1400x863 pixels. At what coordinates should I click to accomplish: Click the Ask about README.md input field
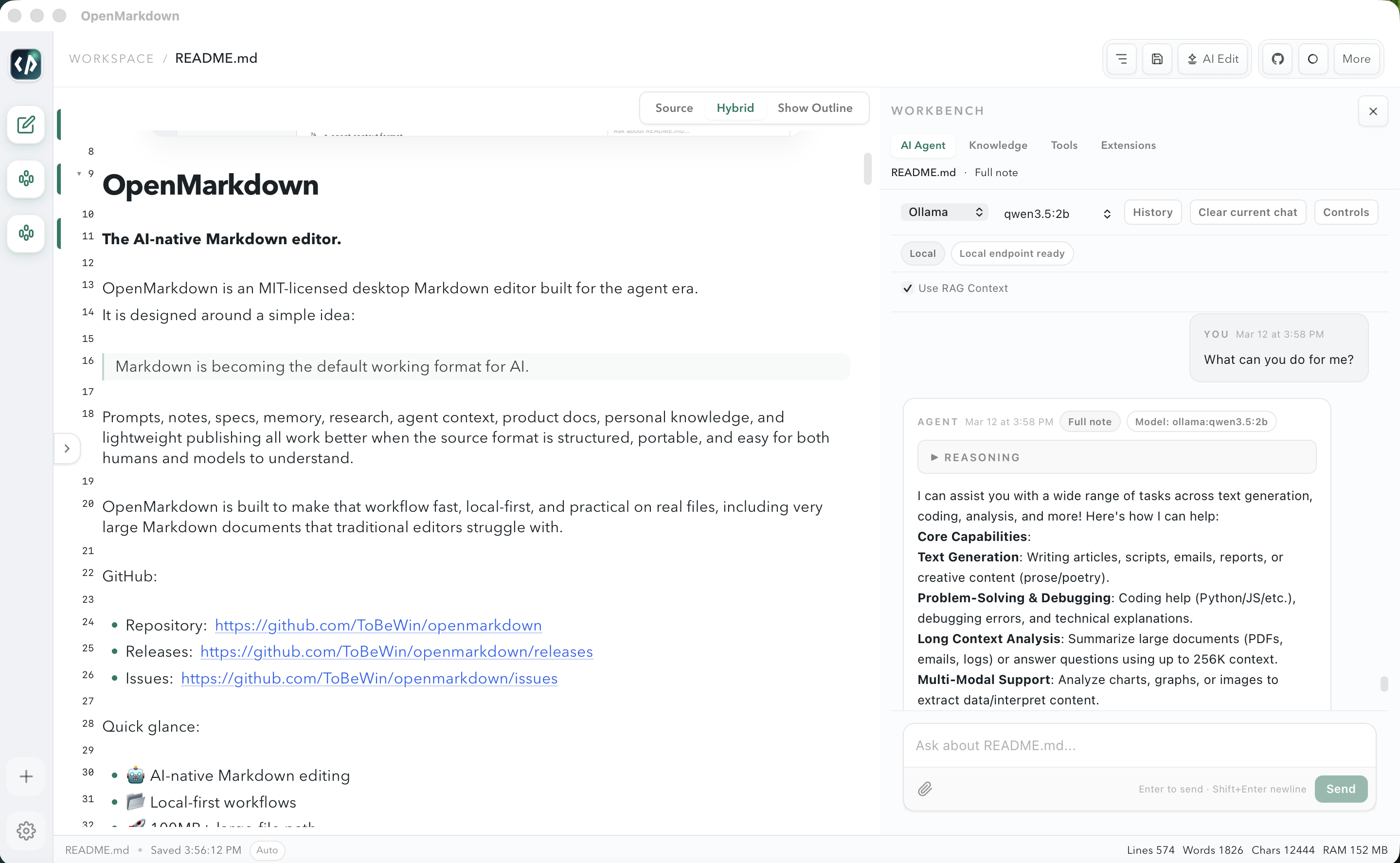(1139, 745)
